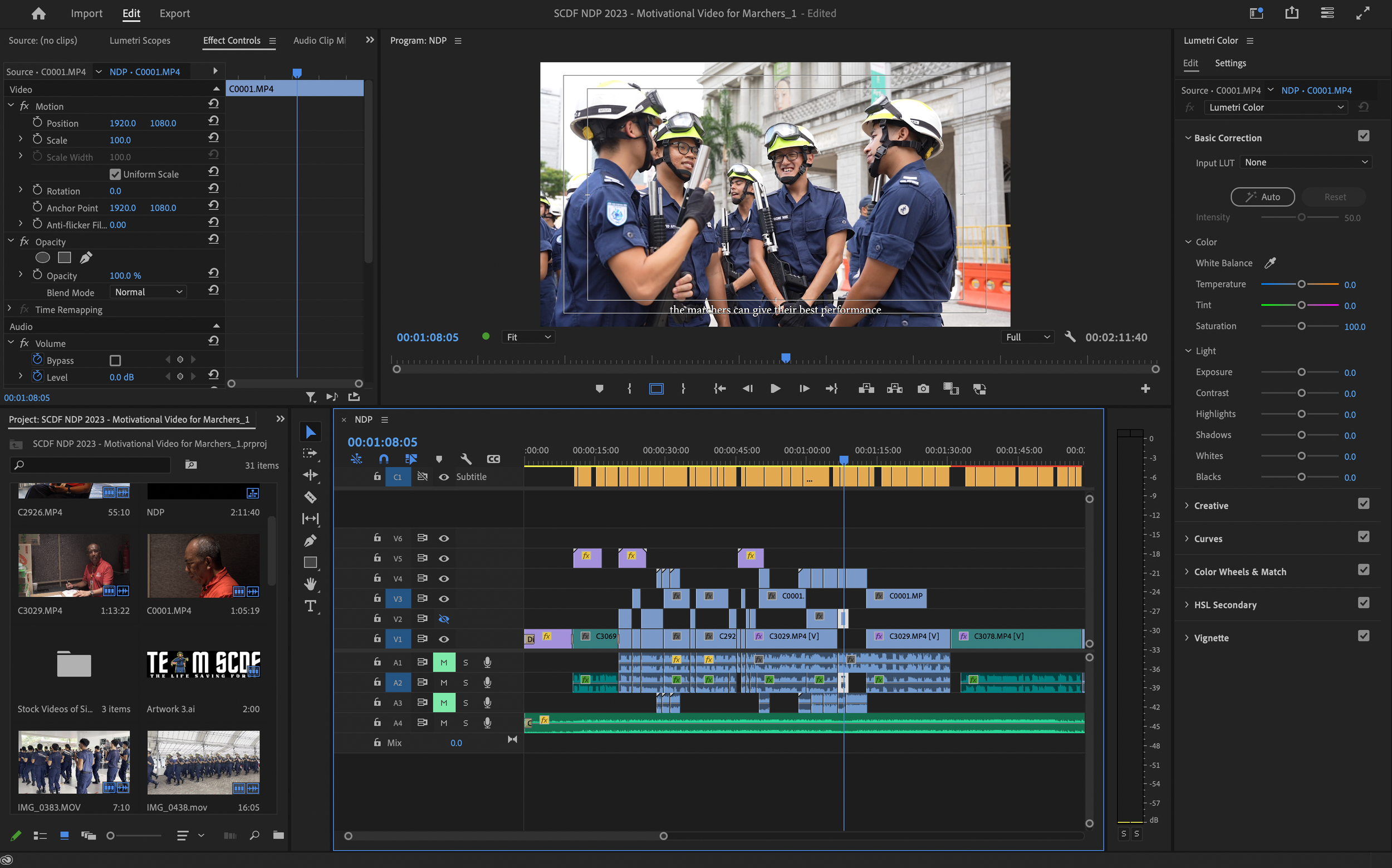Open the Settings tab in Lumetri Color
Viewport: 1392px width, 868px height.
(x=1230, y=63)
